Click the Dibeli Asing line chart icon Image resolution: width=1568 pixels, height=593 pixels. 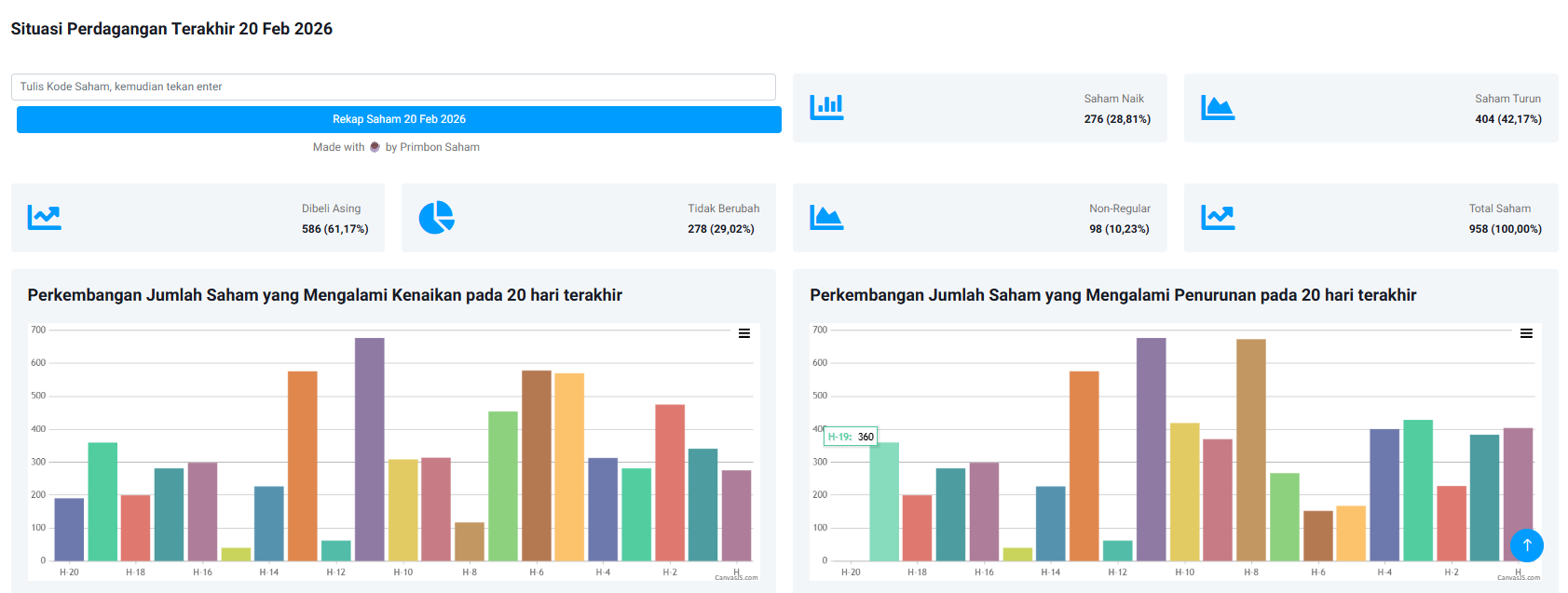click(45, 217)
